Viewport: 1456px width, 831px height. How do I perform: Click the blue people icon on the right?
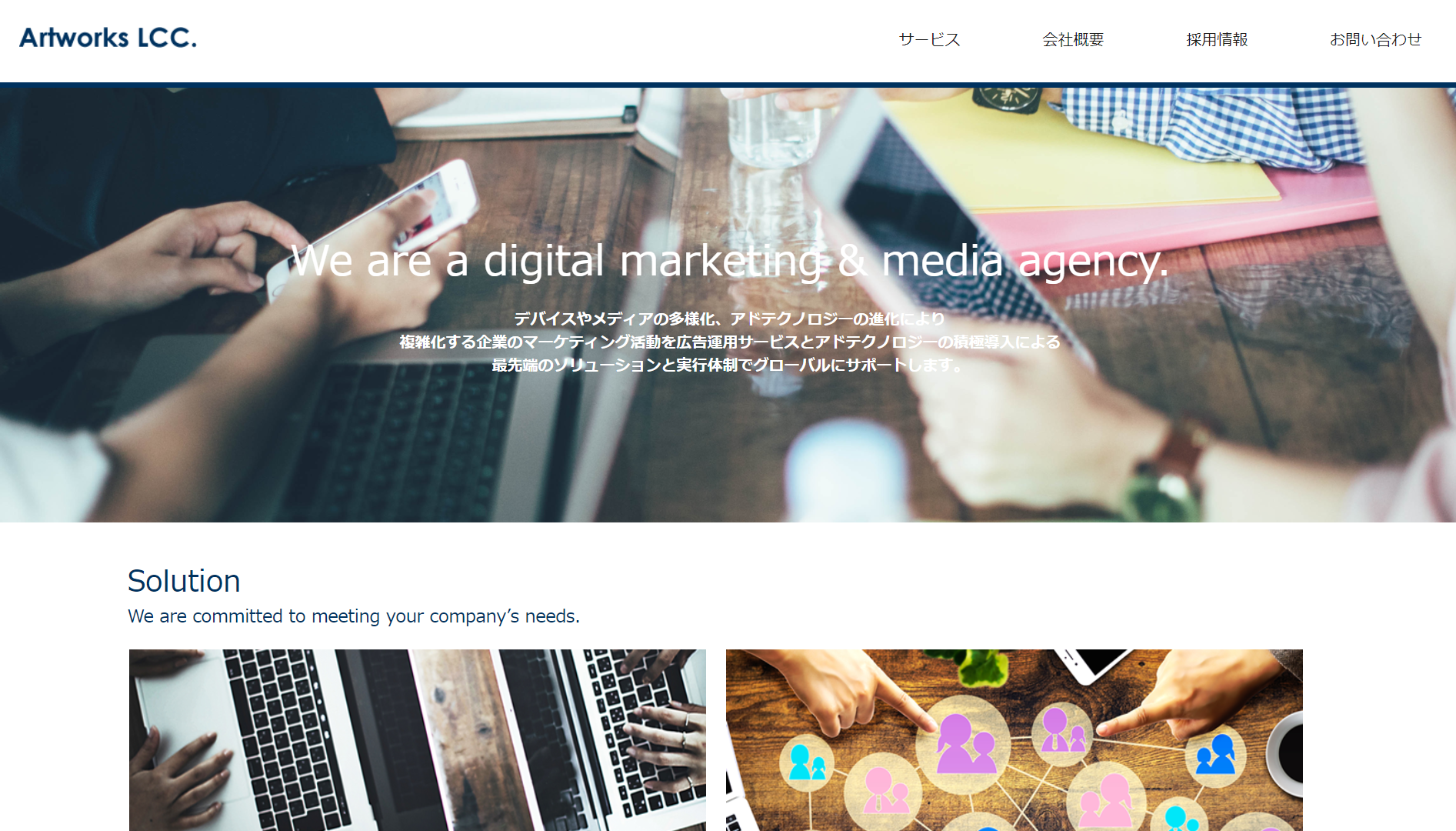coord(1215,754)
